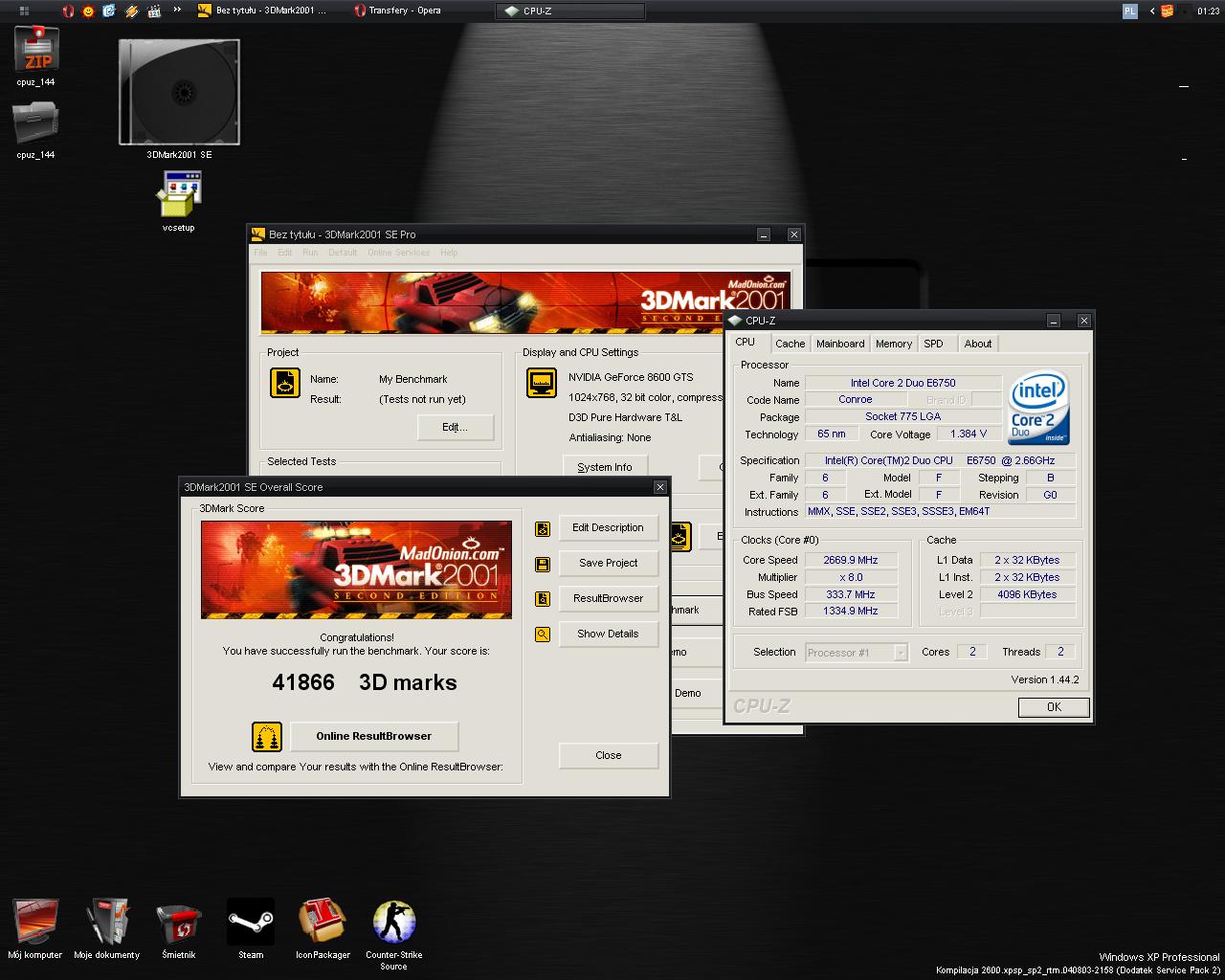Switch to the Cache tab in CPU-Z
Viewport: 1225px width, 980px height.
click(791, 344)
